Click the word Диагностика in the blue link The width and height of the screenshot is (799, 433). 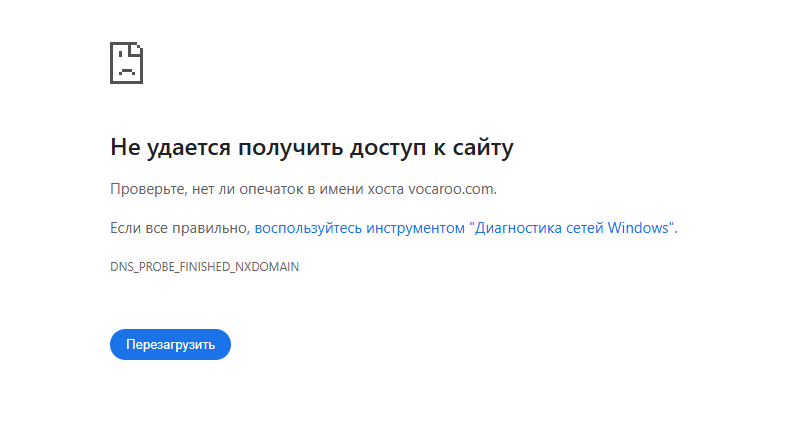point(520,228)
